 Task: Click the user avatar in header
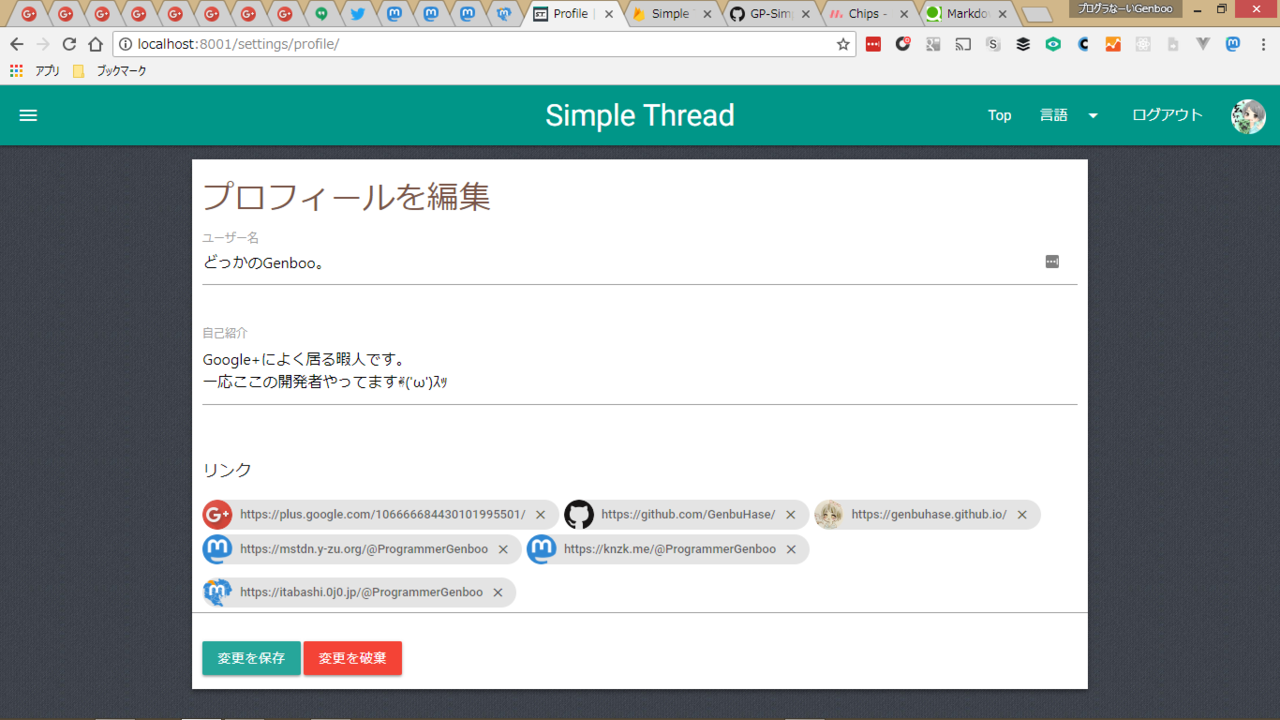(x=1247, y=116)
